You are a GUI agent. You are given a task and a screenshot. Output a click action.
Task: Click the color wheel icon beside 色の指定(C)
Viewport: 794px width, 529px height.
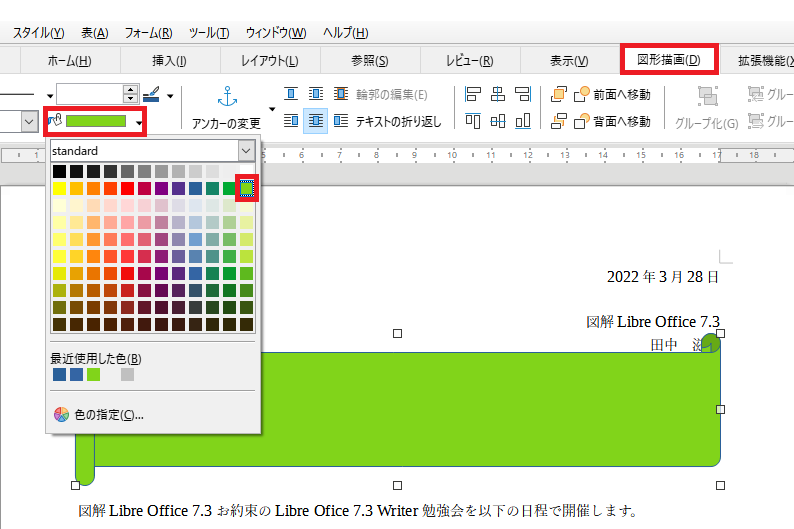pos(61,415)
